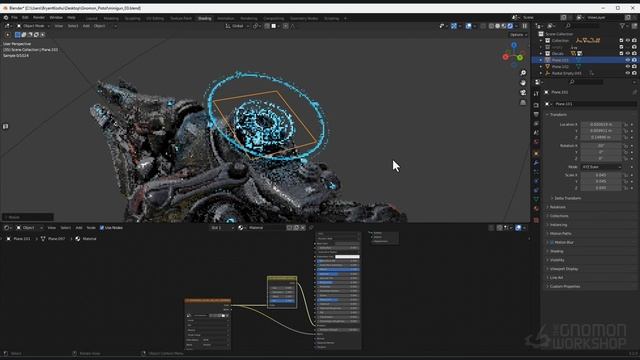Click Location X value field
The height and width of the screenshot is (360, 640).
tap(601, 124)
